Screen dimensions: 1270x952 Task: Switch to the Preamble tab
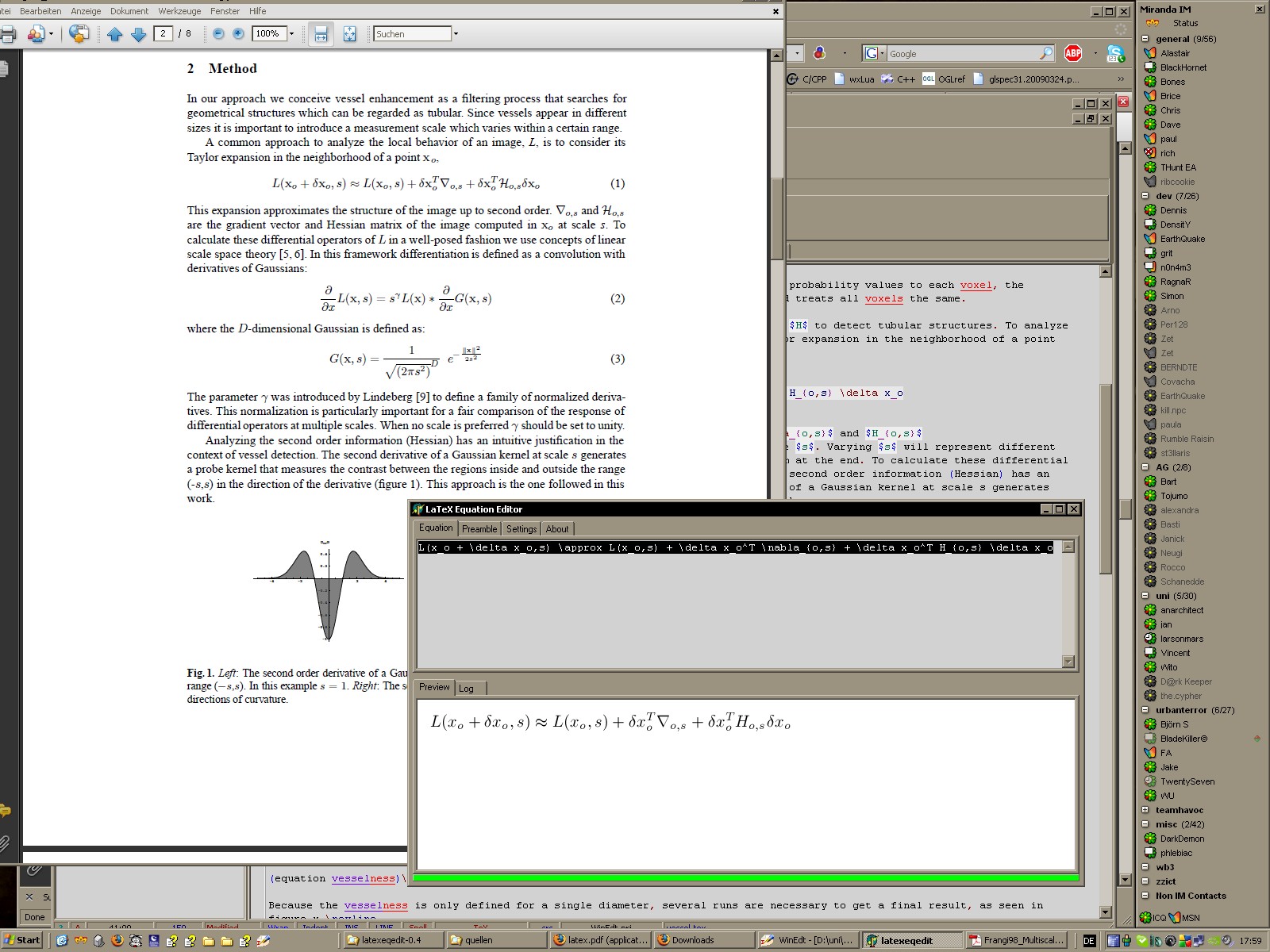[479, 529]
